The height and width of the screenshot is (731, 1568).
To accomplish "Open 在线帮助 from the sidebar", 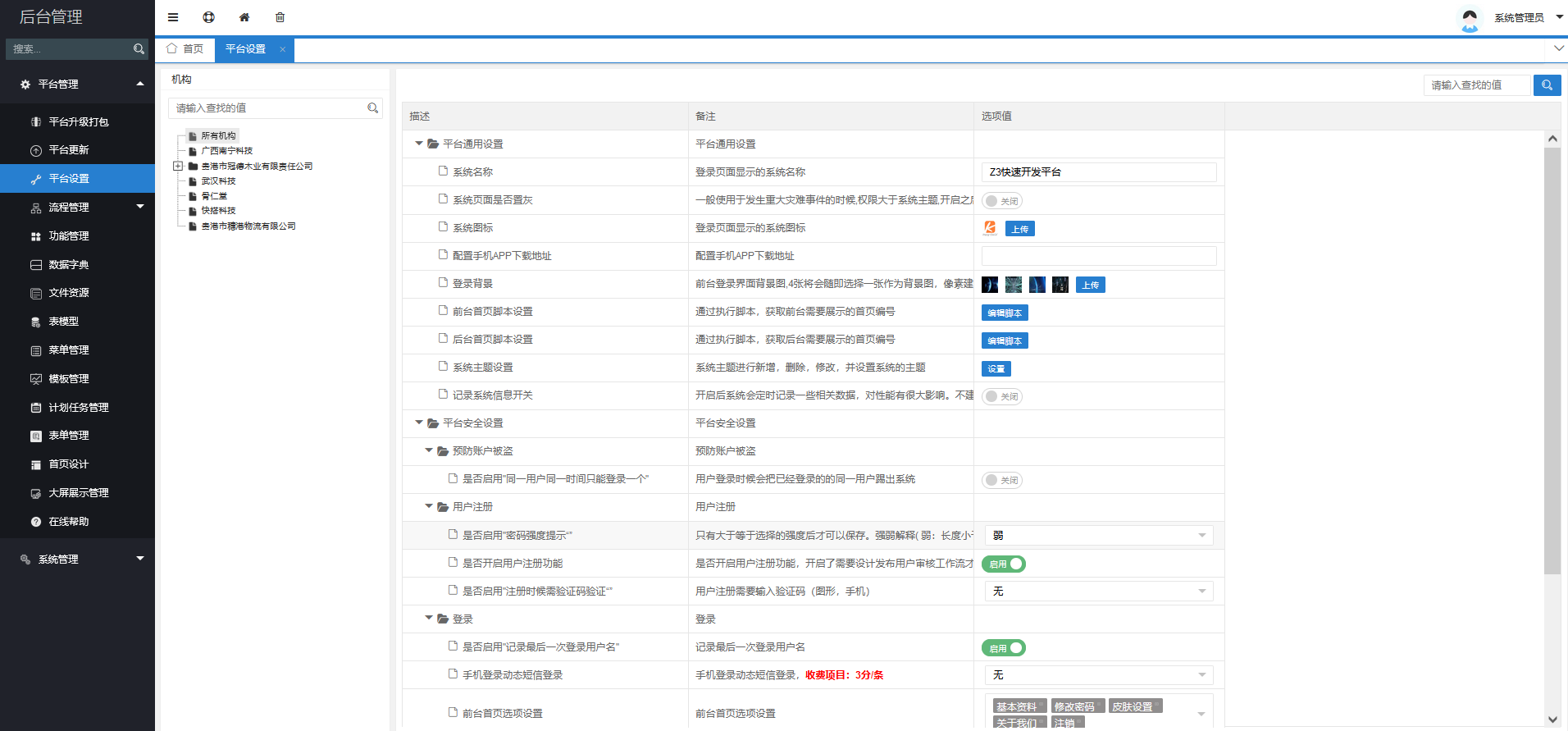I will click(69, 522).
